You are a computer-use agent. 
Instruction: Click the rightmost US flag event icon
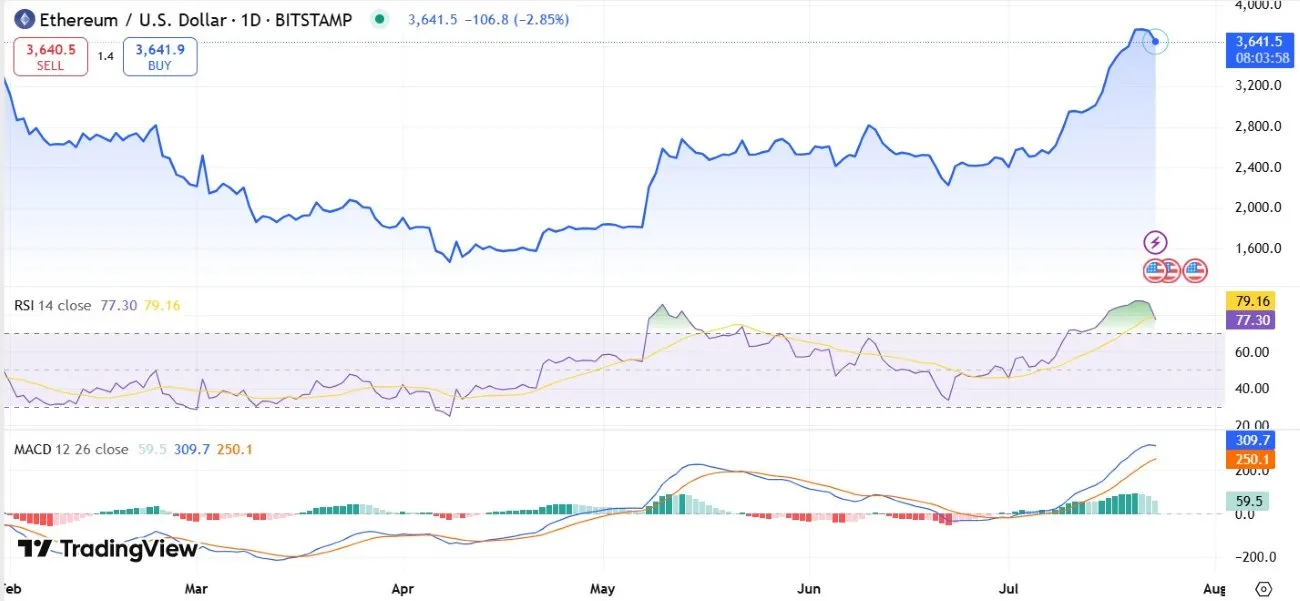(x=1195, y=270)
